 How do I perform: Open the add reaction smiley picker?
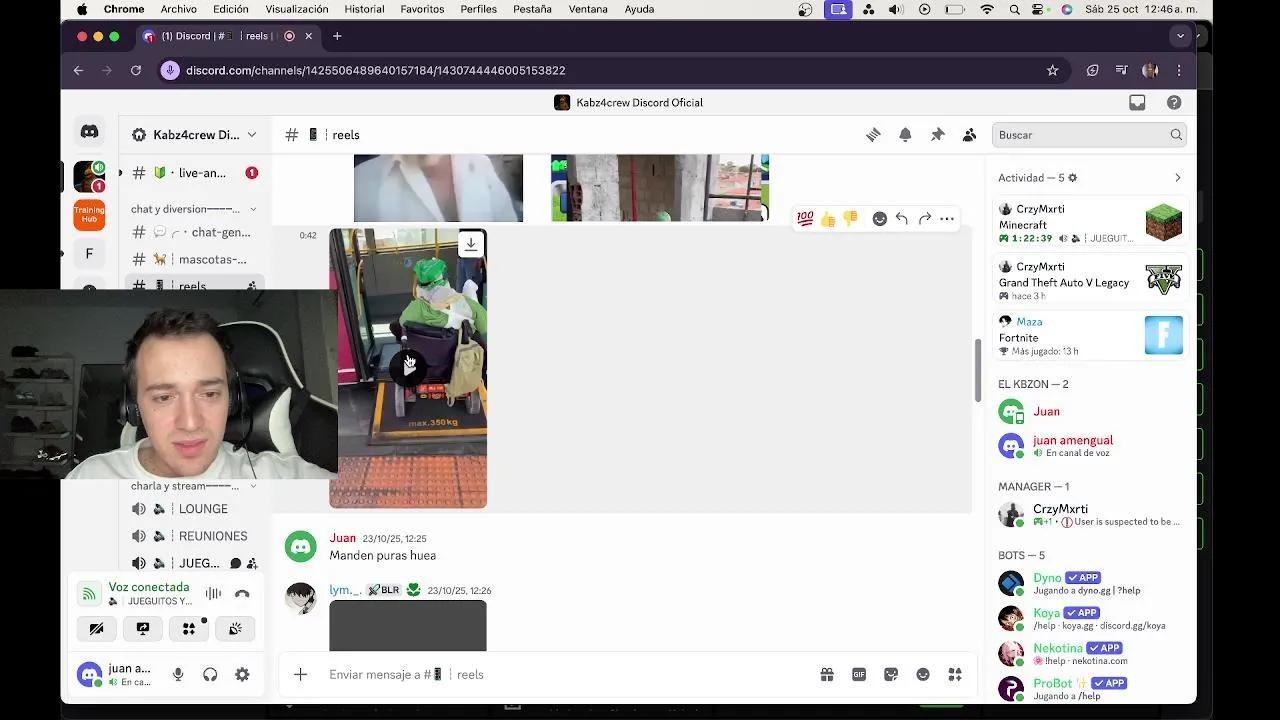(x=879, y=218)
